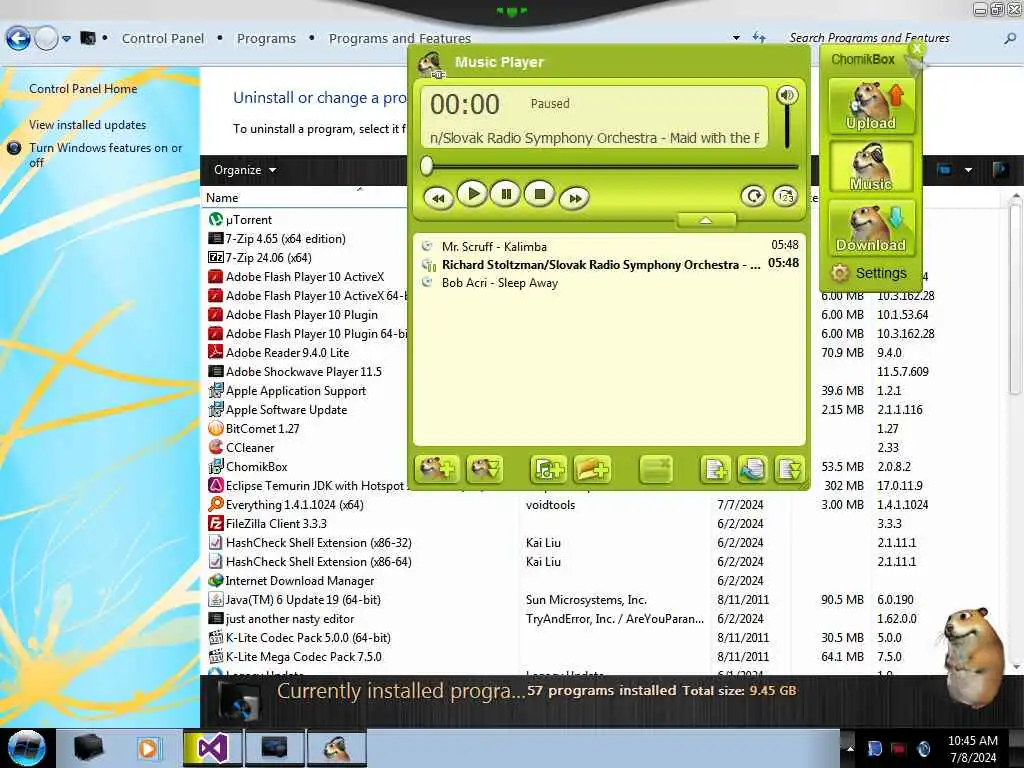Open ChomikBox Download
The image size is (1024, 768).
pos(871,228)
